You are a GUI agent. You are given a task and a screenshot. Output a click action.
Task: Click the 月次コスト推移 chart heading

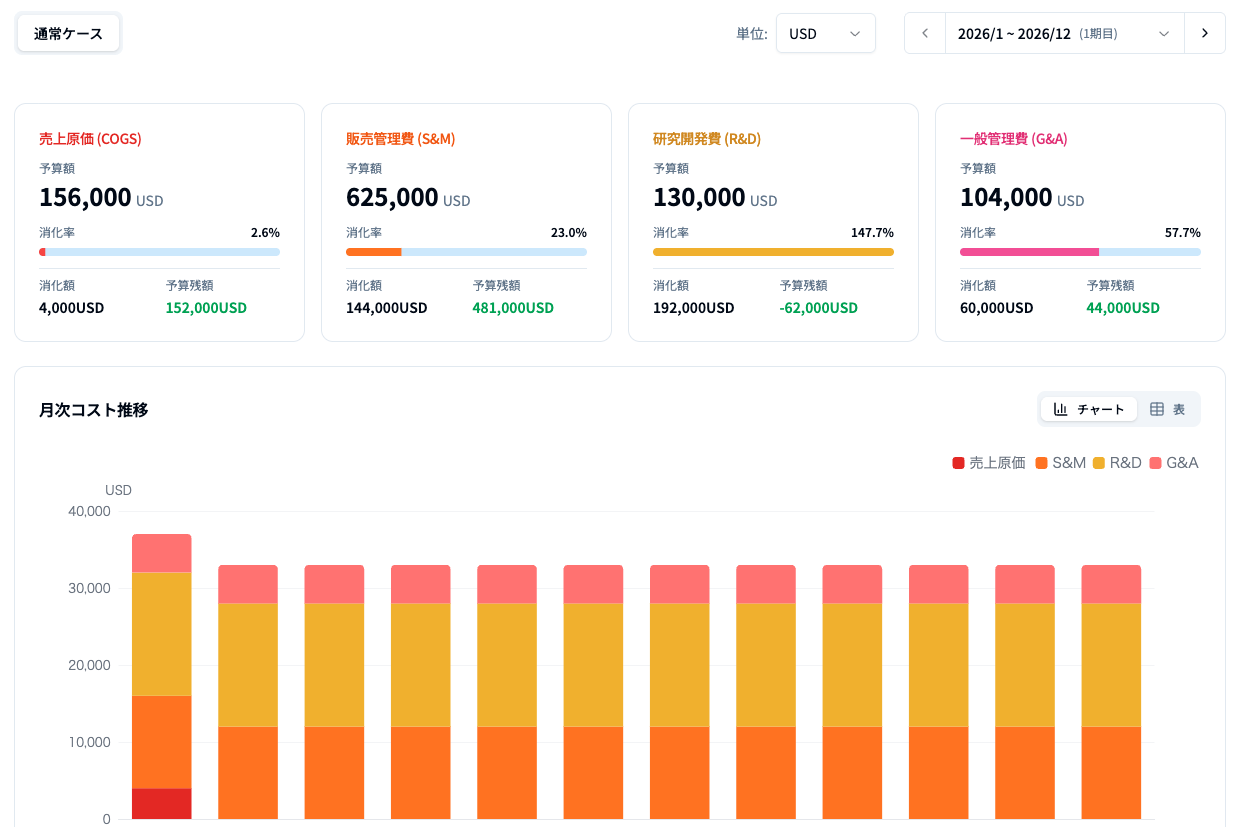click(94, 409)
